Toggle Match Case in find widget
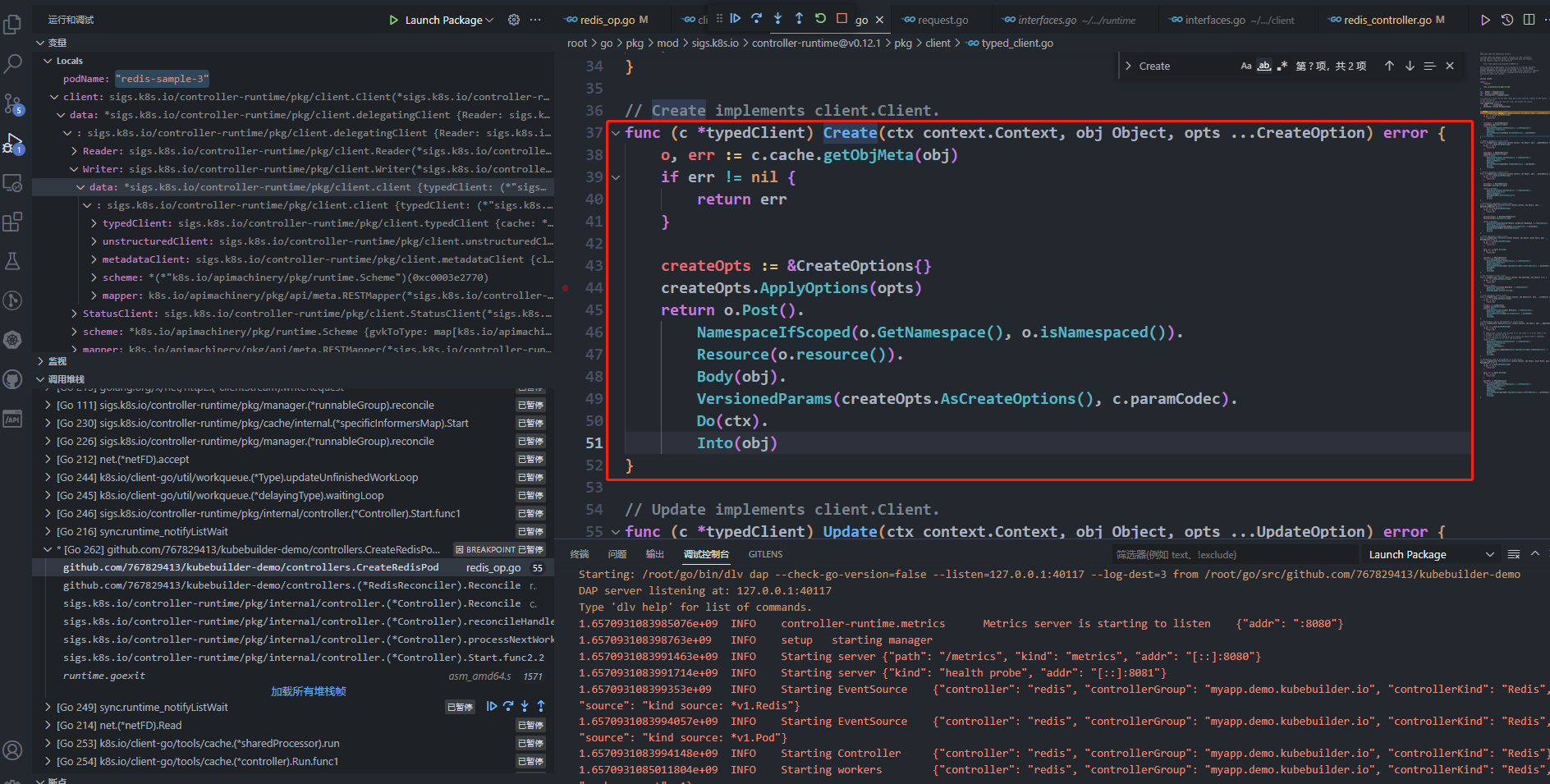The height and width of the screenshot is (784, 1550). pos(1246,66)
